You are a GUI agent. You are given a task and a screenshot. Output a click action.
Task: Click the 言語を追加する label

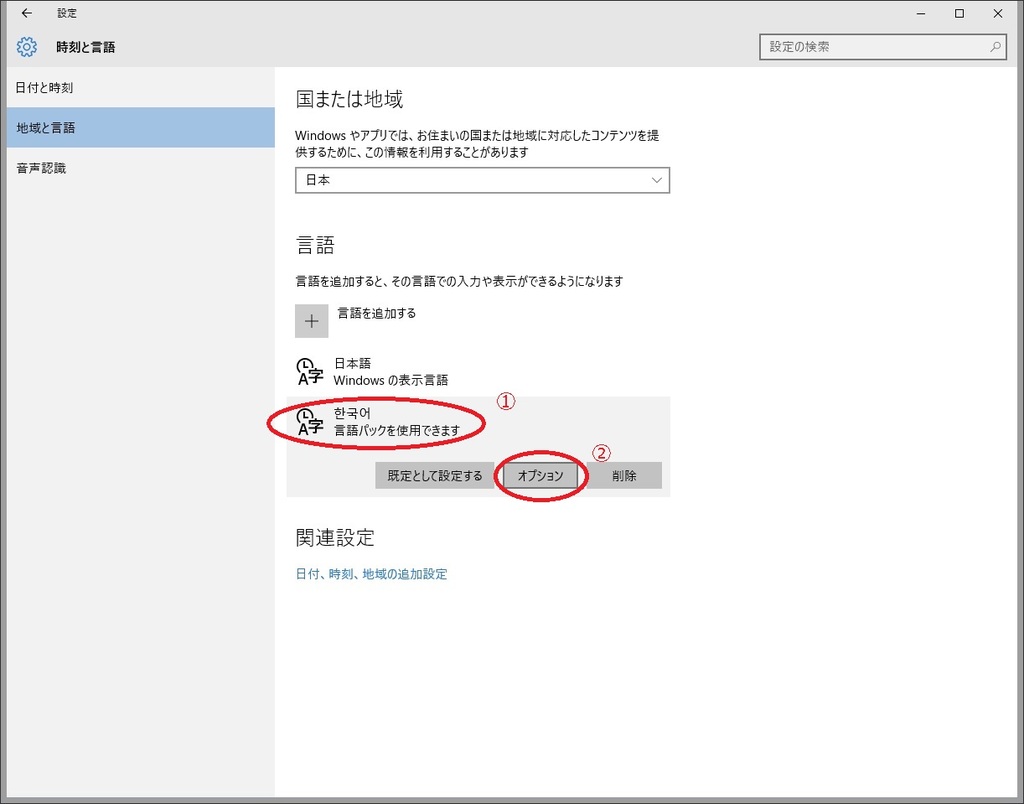(376, 314)
